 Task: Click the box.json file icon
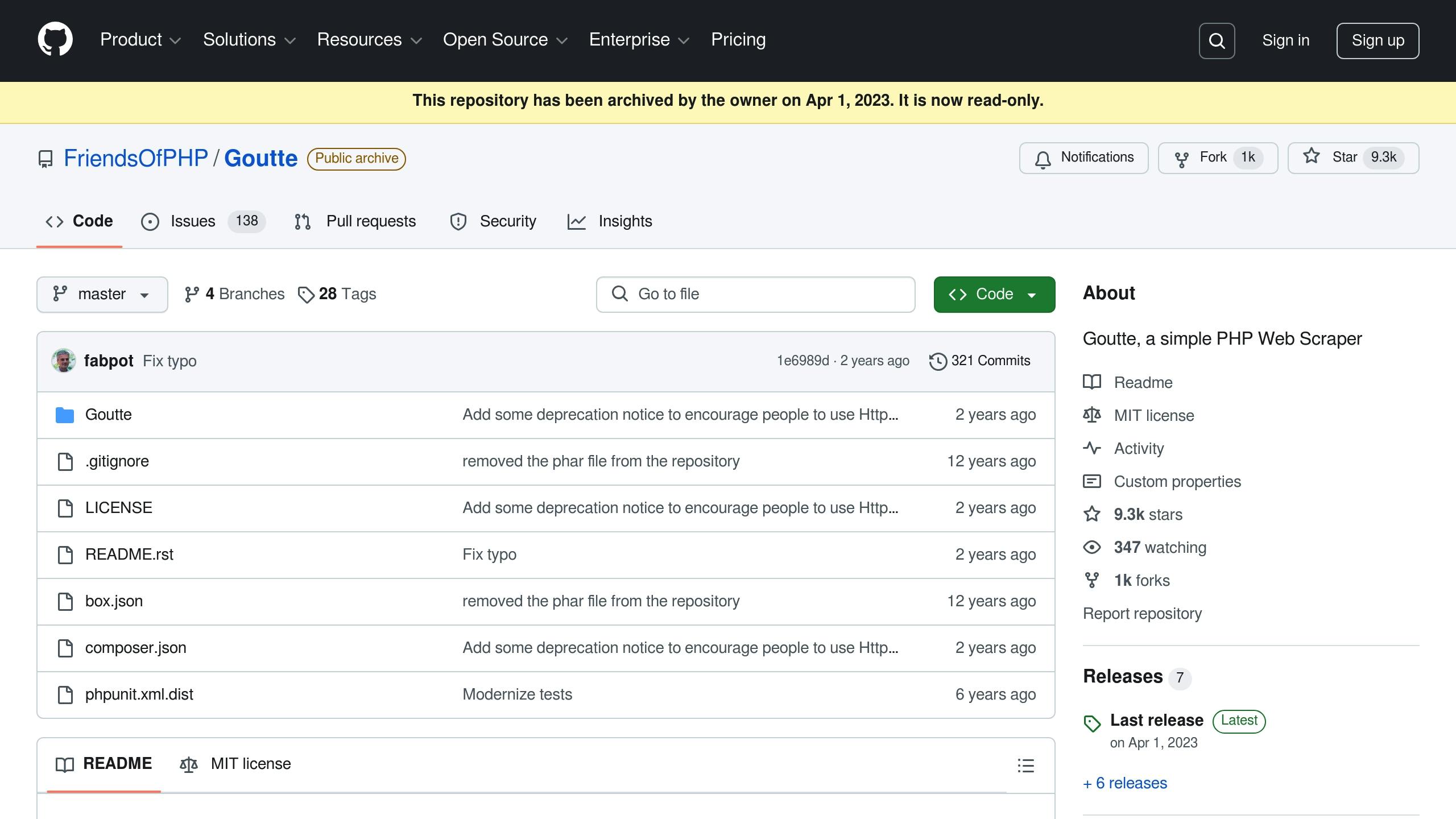click(65, 602)
